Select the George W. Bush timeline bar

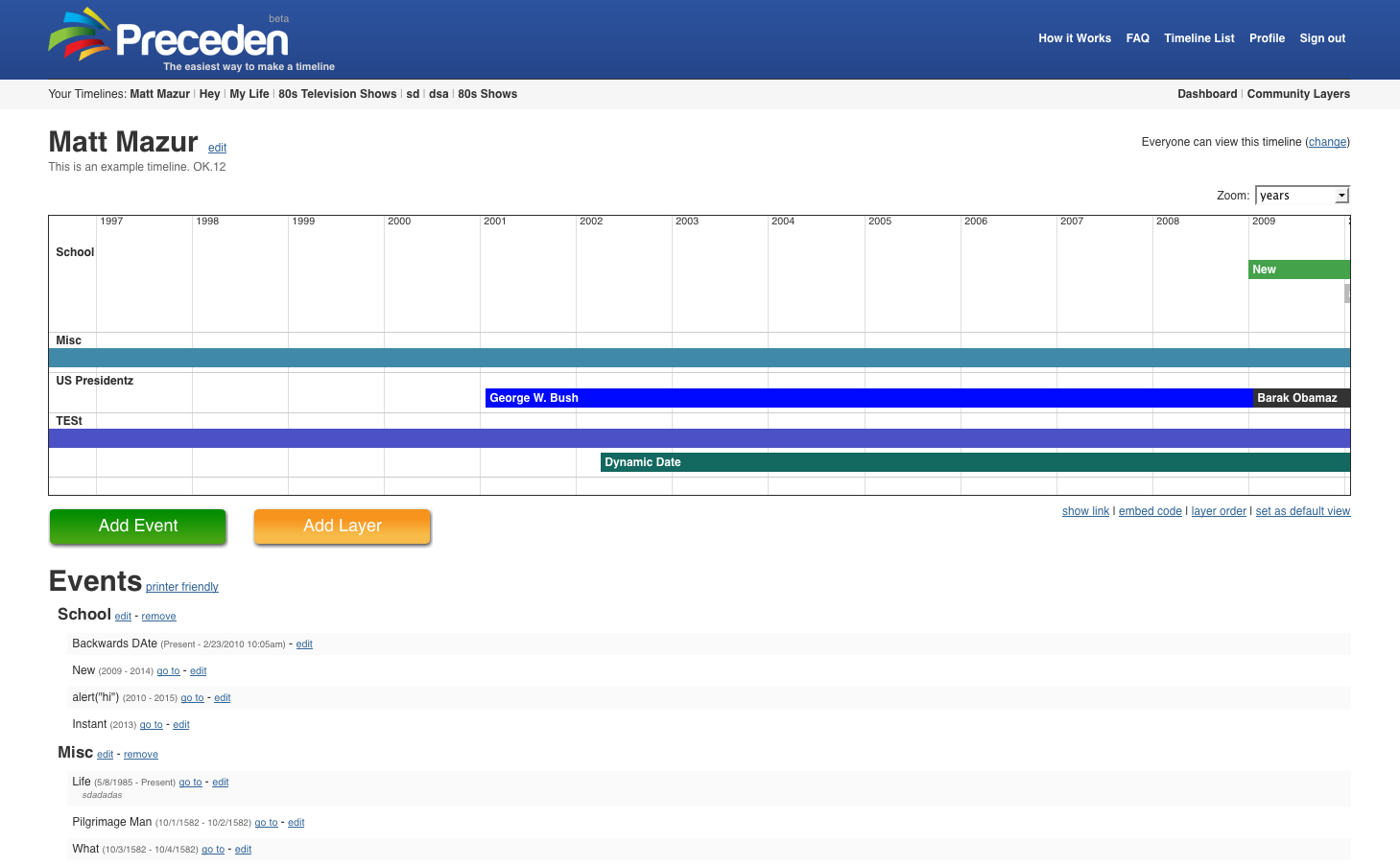[x=864, y=398]
